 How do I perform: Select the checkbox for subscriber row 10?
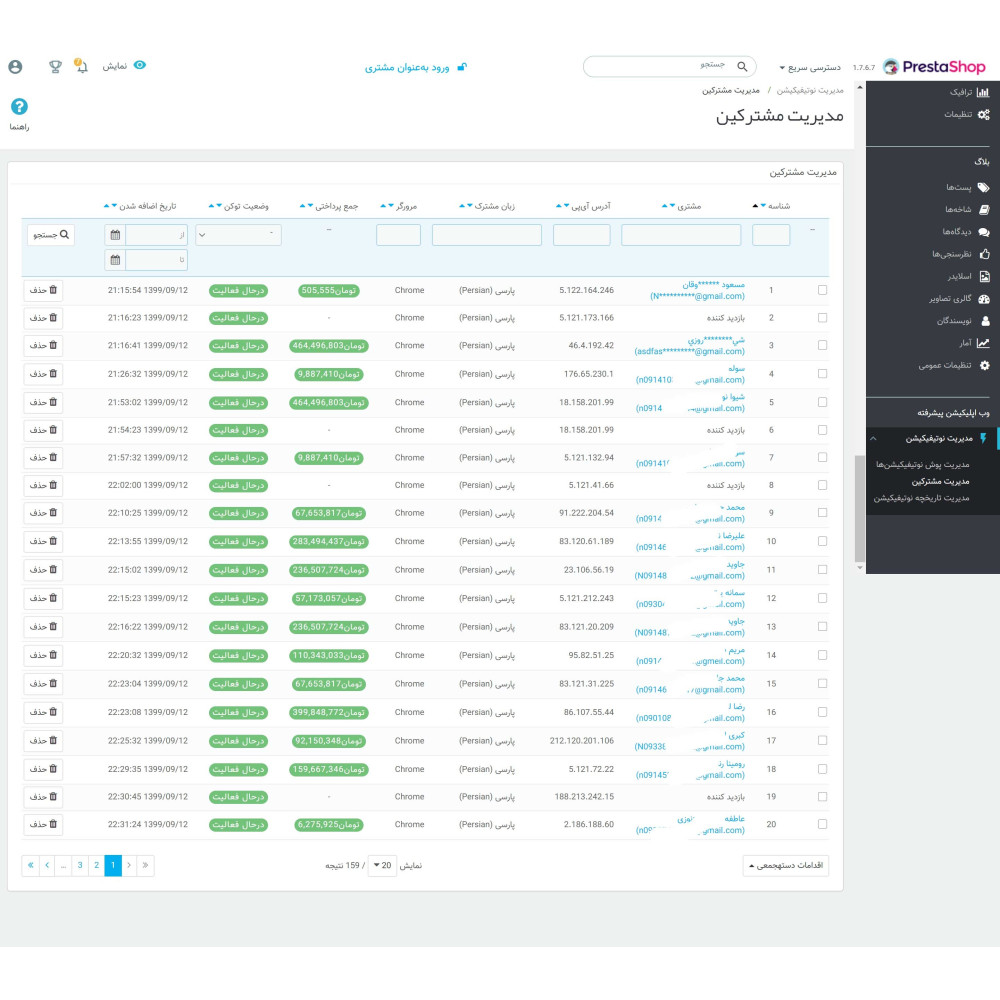click(823, 541)
